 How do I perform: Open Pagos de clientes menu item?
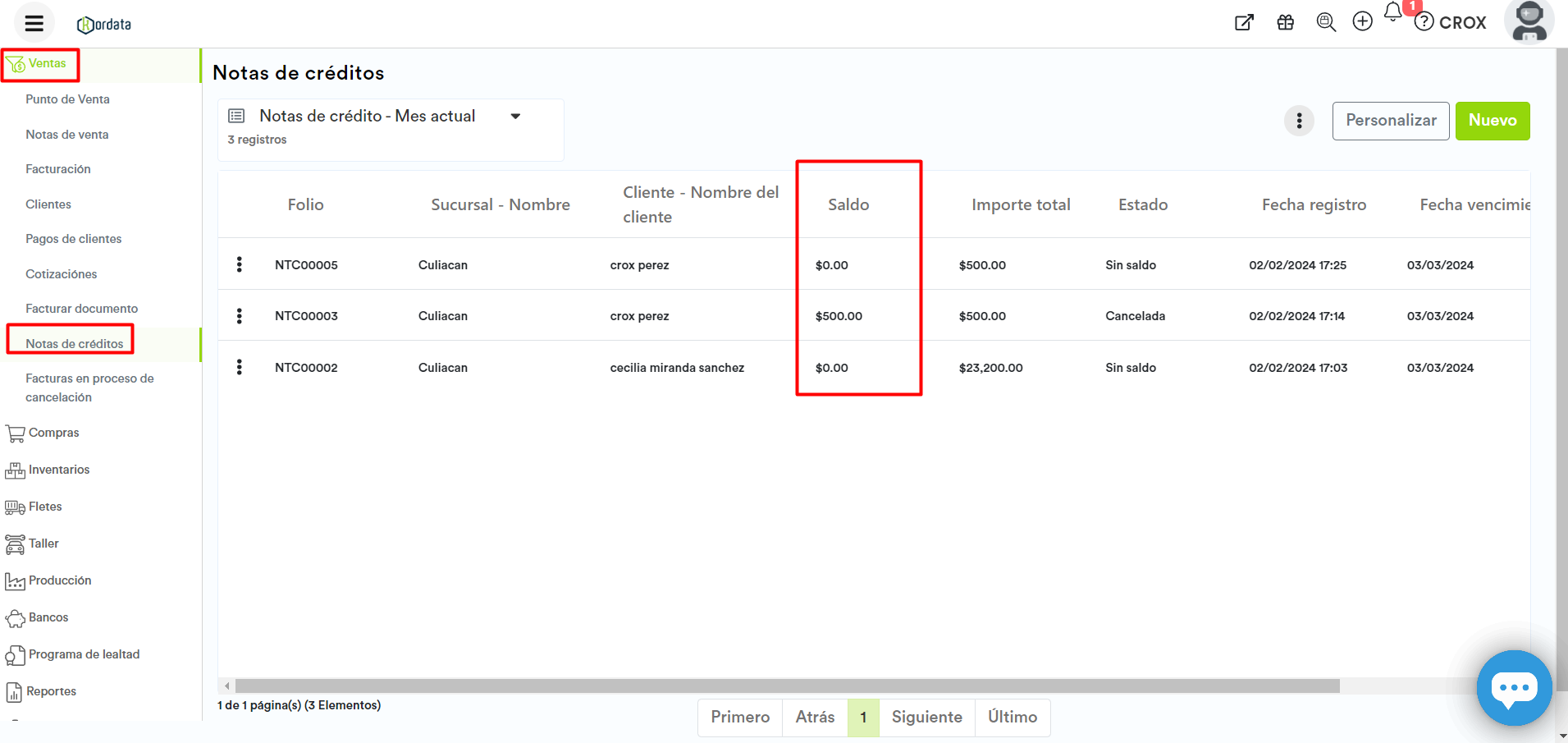[x=73, y=239]
